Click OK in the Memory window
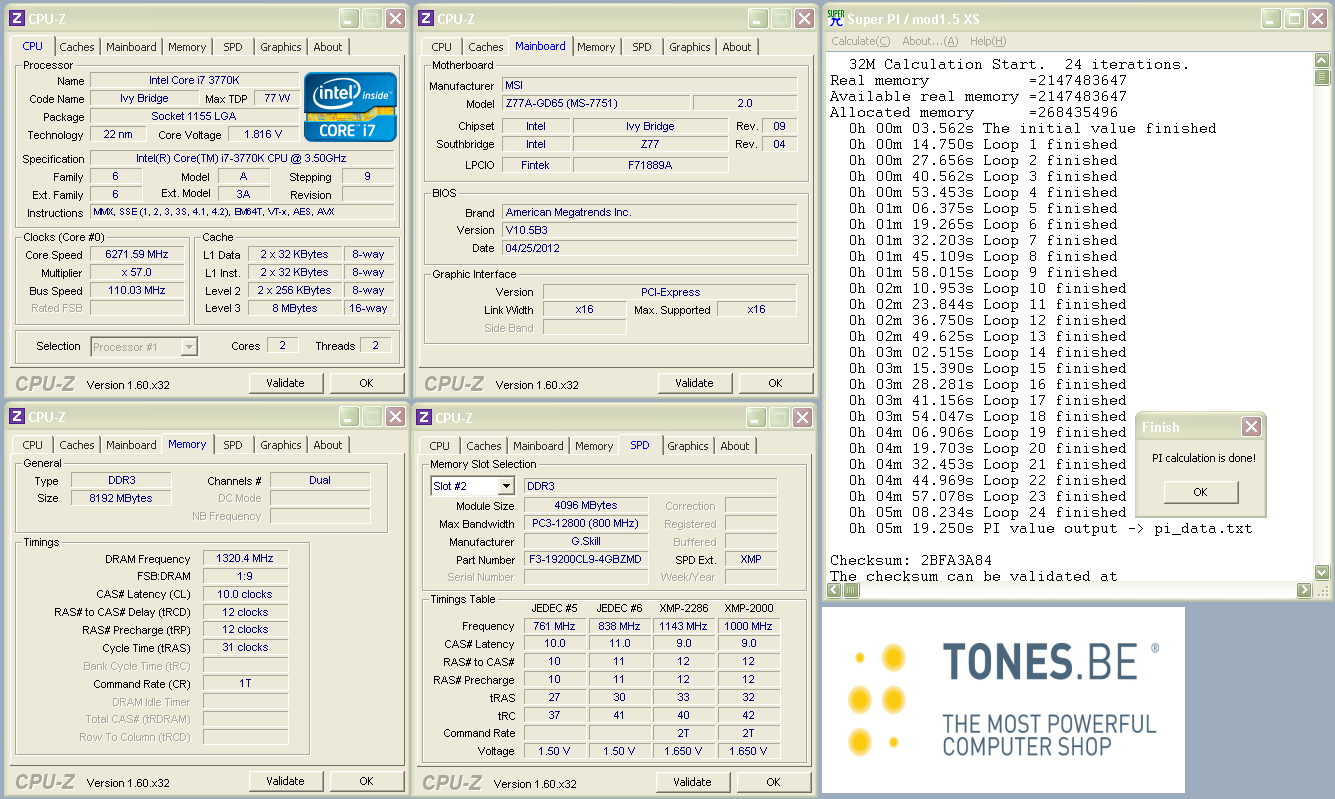 coord(366,781)
